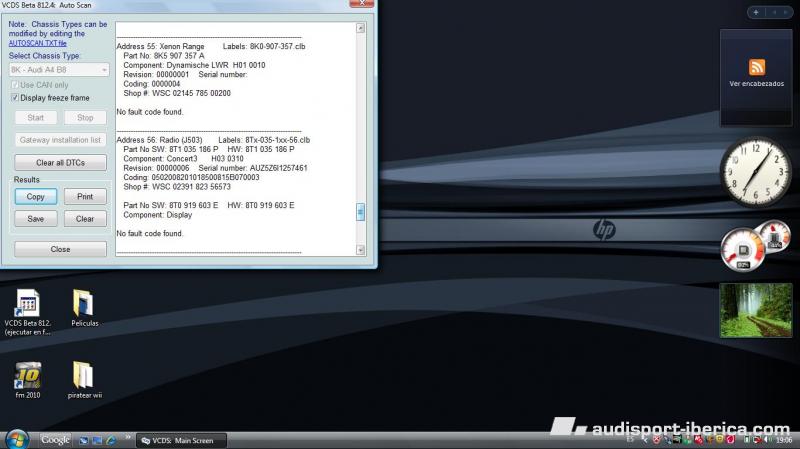
Task: Clear the results pane
Action: 85,219
